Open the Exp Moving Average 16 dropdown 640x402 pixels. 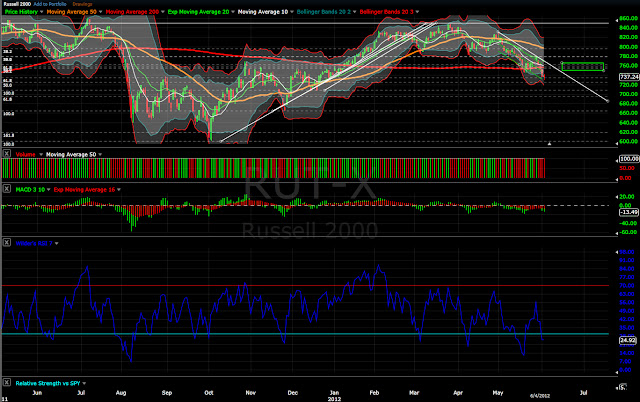pyautogui.click(x=119, y=190)
